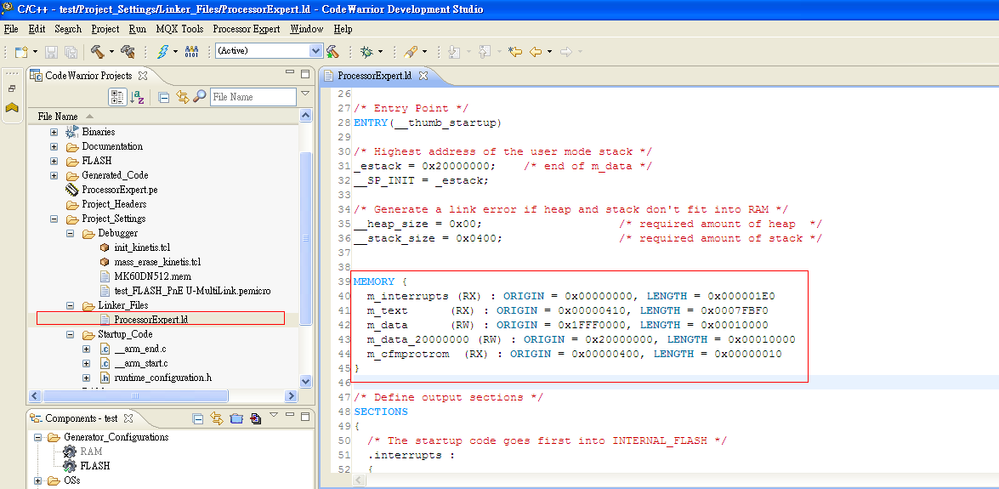Close the ProcessorExpert.ld editor tab
The width and height of the screenshot is (999, 489).
[x=422, y=76]
